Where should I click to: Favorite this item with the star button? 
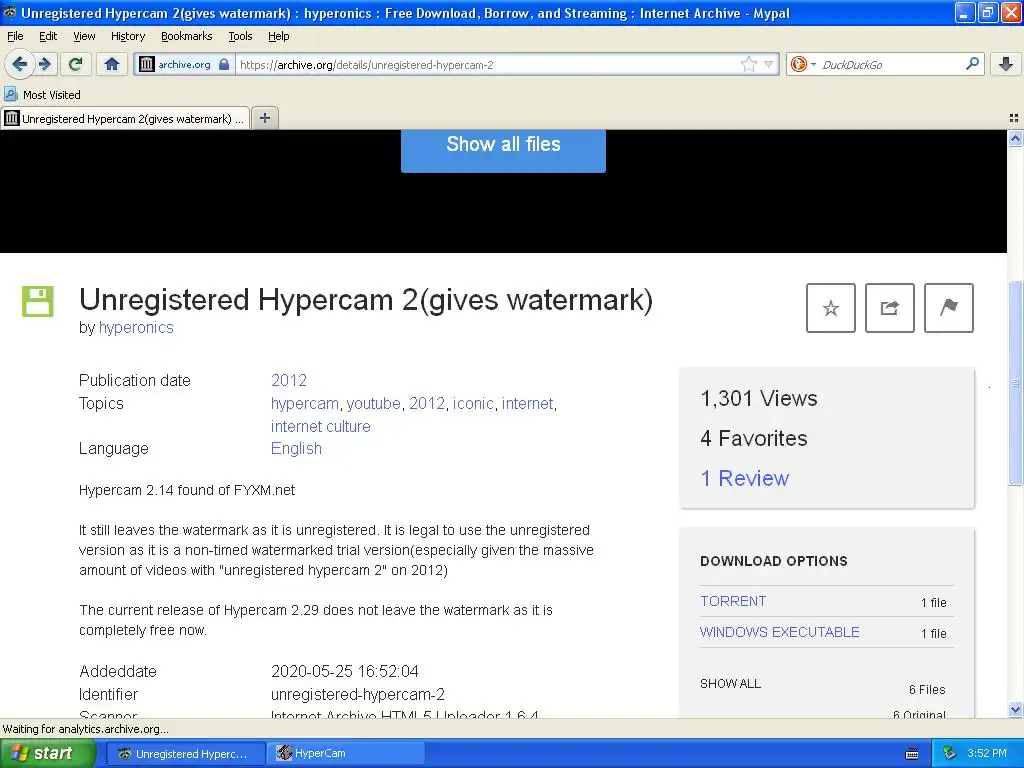830,308
